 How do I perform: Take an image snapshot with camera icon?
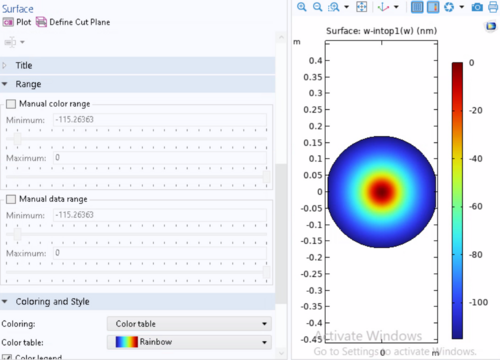pyautogui.click(x=477, y=7)
